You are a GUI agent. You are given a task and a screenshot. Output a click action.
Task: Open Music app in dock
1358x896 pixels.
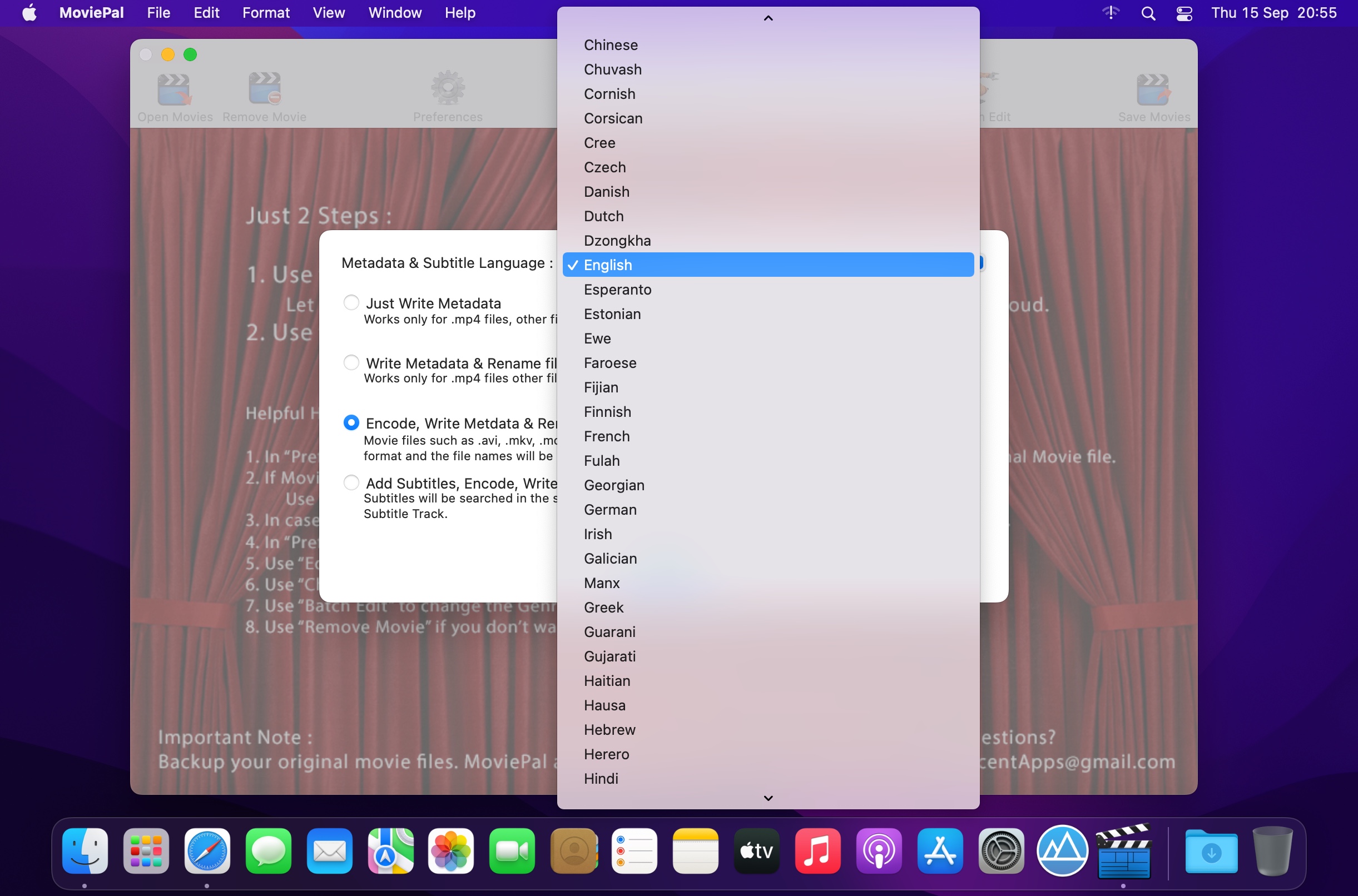tap(818, 851)
